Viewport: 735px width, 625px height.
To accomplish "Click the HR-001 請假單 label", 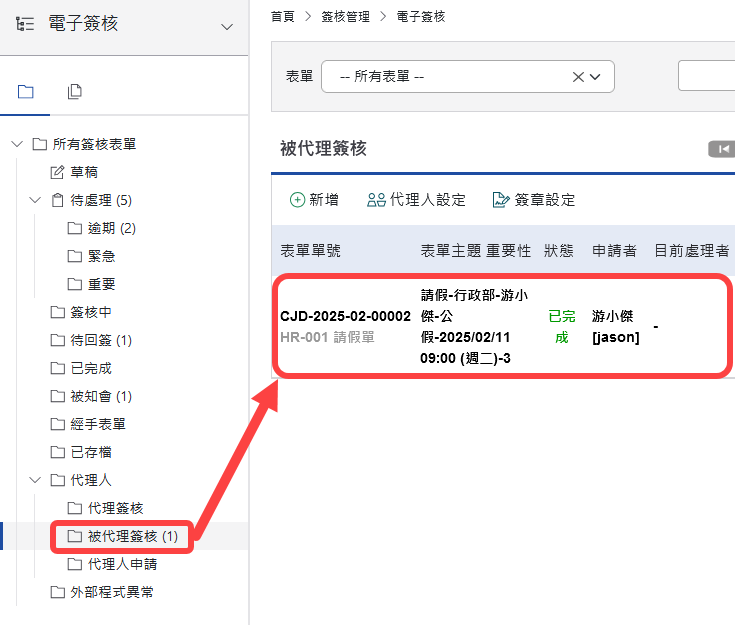I will click(327, 338).
